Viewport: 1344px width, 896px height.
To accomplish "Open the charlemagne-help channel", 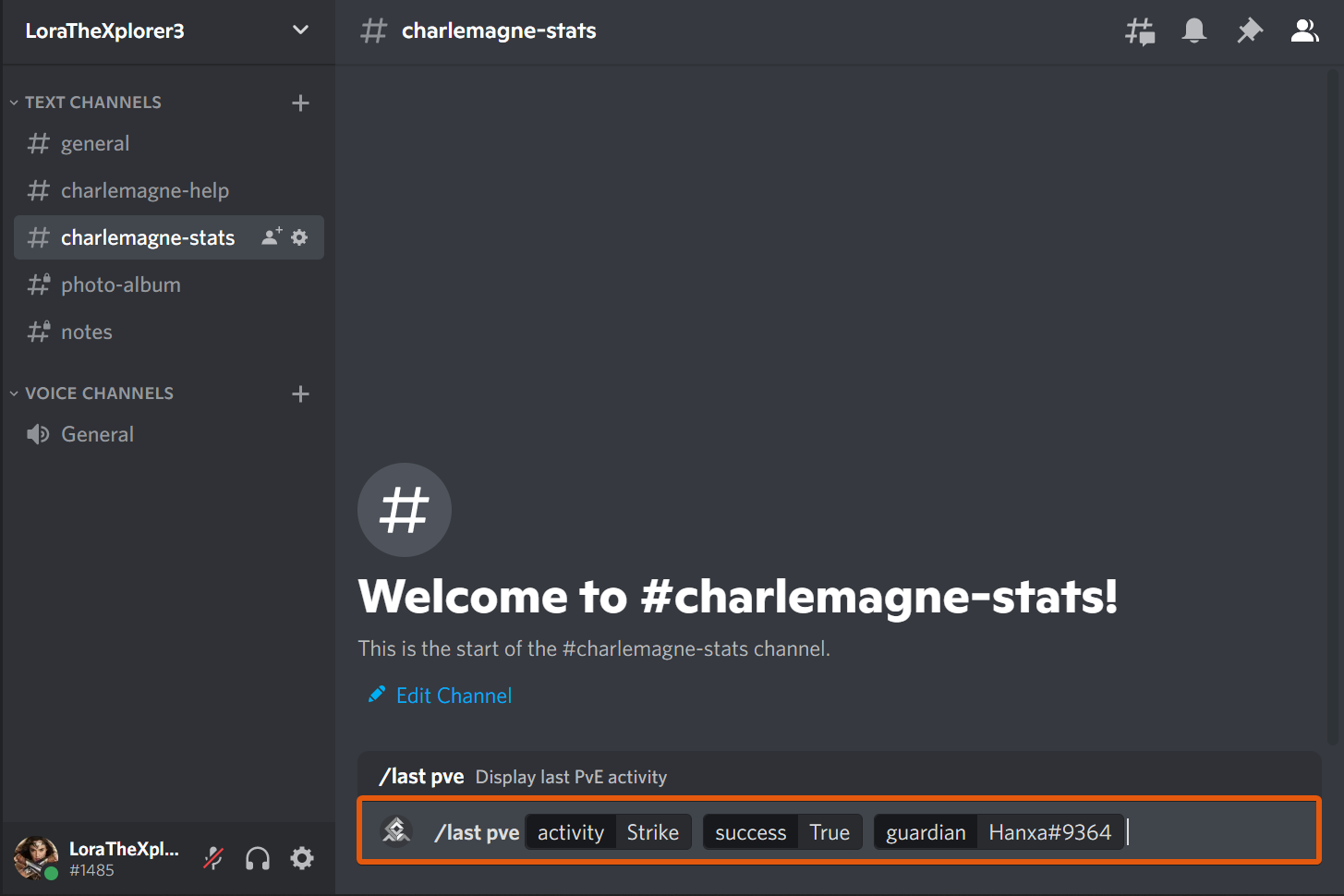I will coord(168,190).
